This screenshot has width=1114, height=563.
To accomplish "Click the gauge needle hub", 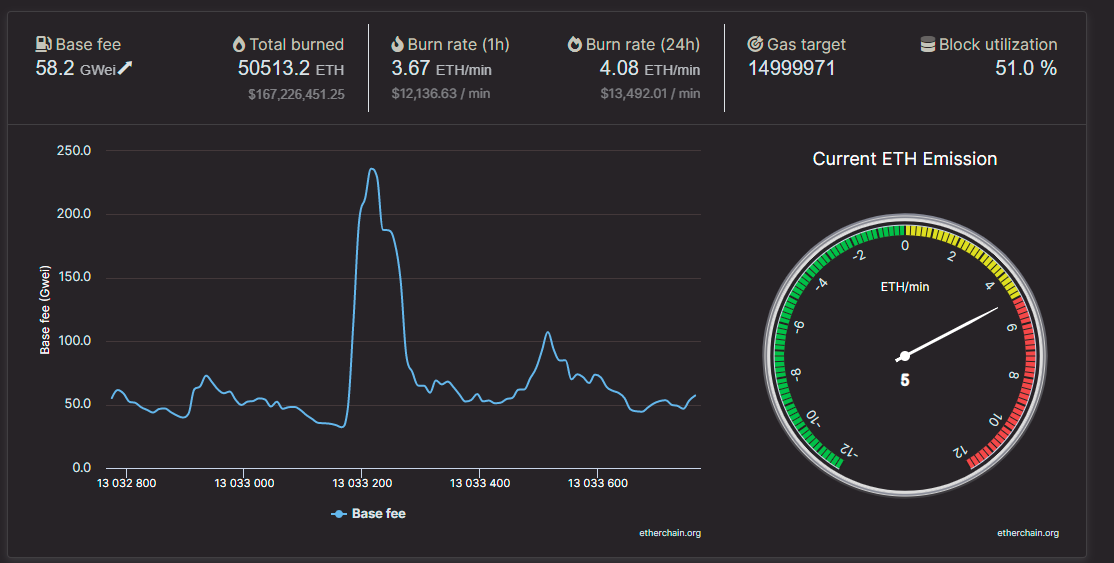I will click(904, 356).
